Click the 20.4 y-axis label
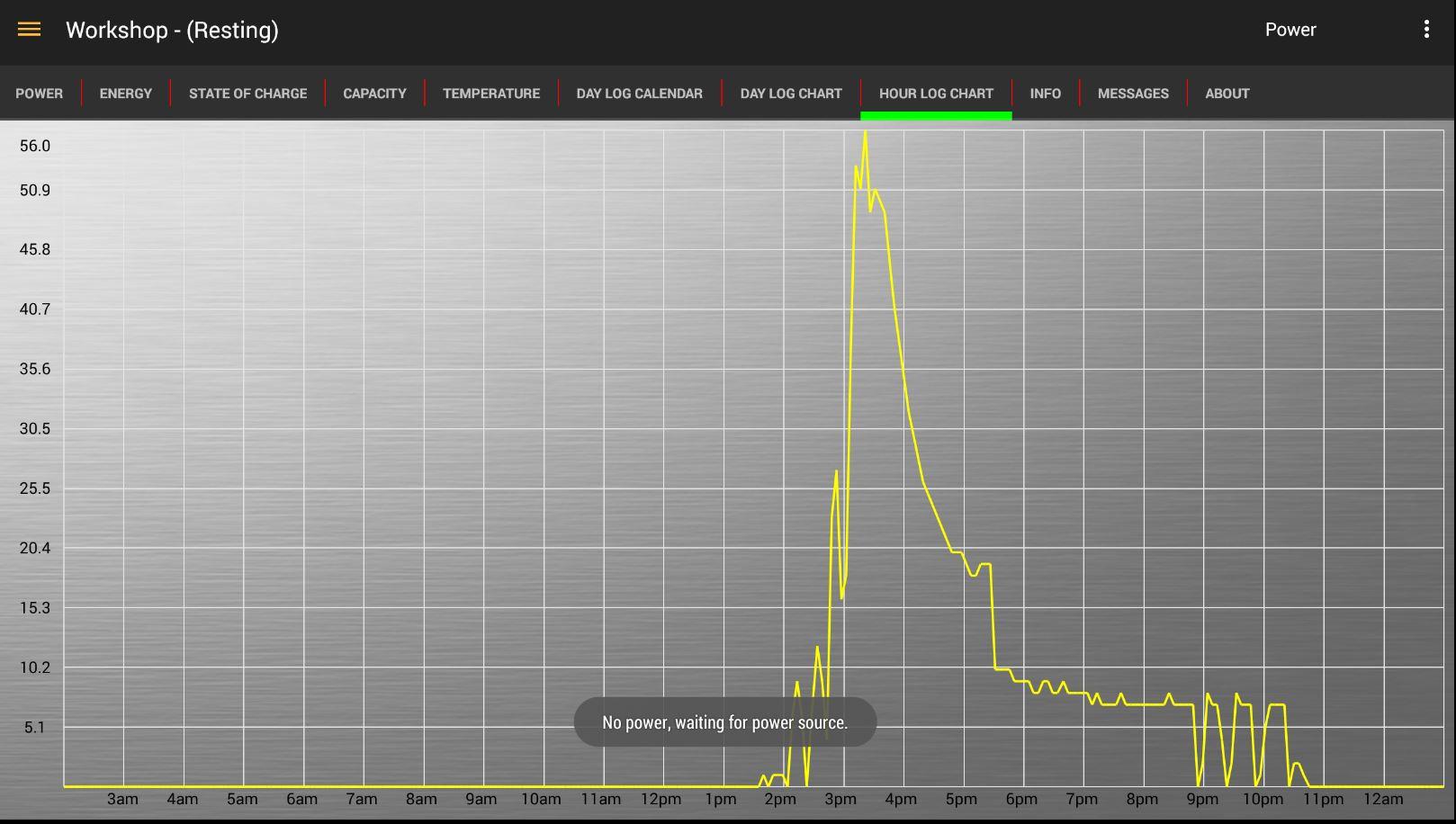The image size is (1456, 824). pos(35,548)
